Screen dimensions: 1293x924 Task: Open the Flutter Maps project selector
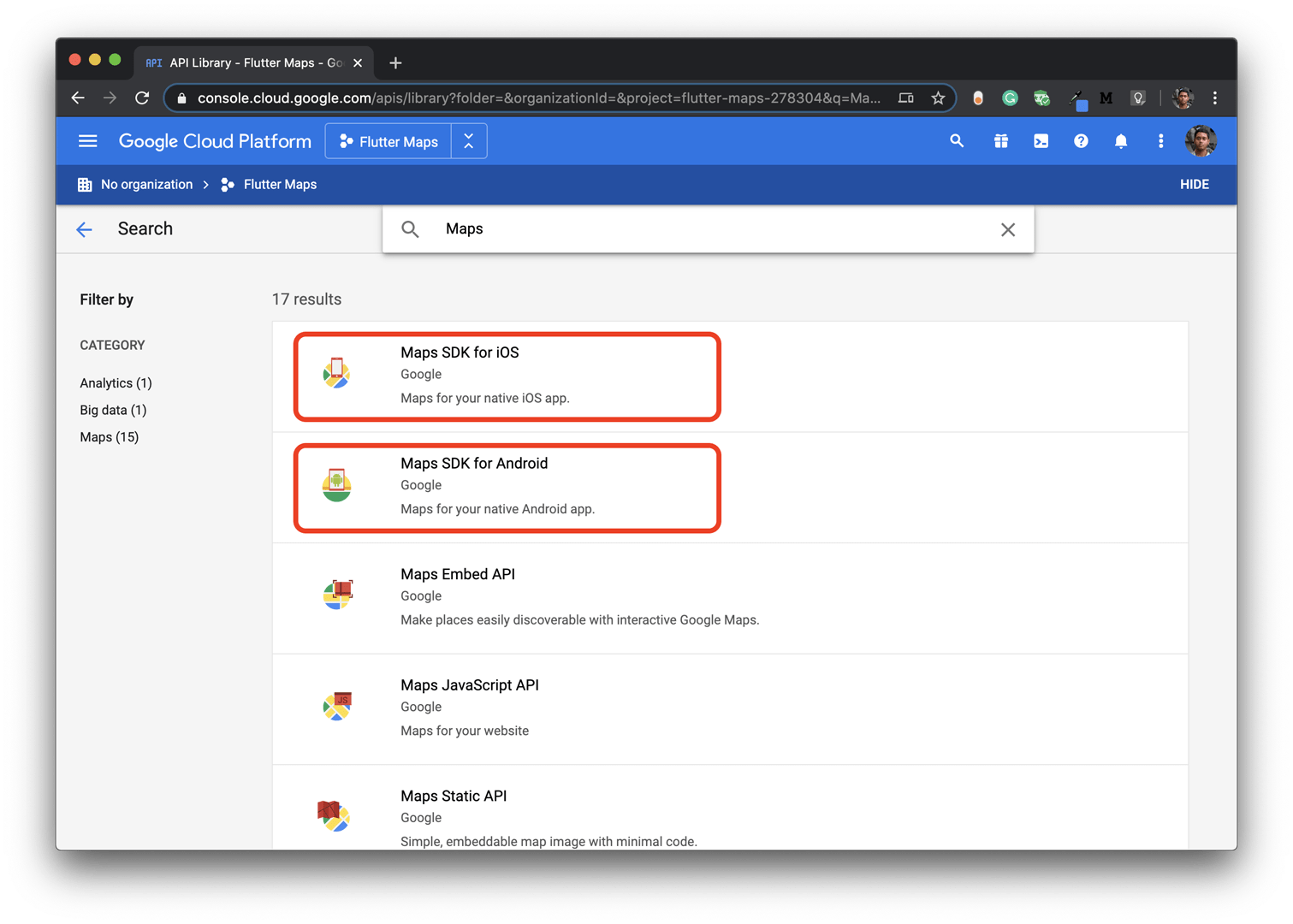coord(388,141)
